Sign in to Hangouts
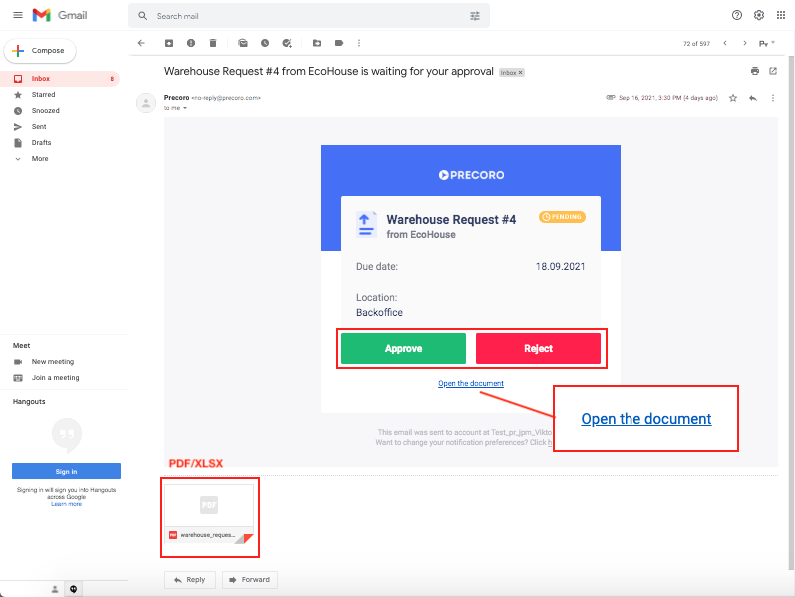 [x=66, y=471]
